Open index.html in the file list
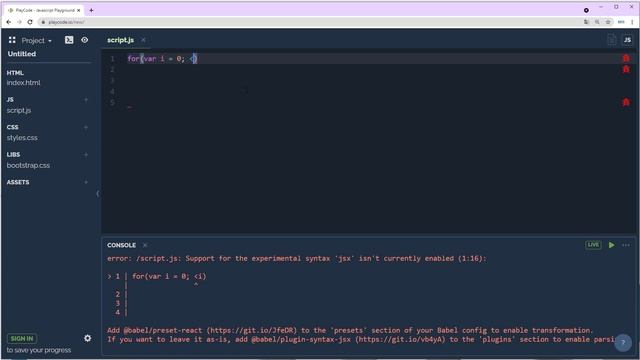The image size is (640, 360). (x=23, y=82)
